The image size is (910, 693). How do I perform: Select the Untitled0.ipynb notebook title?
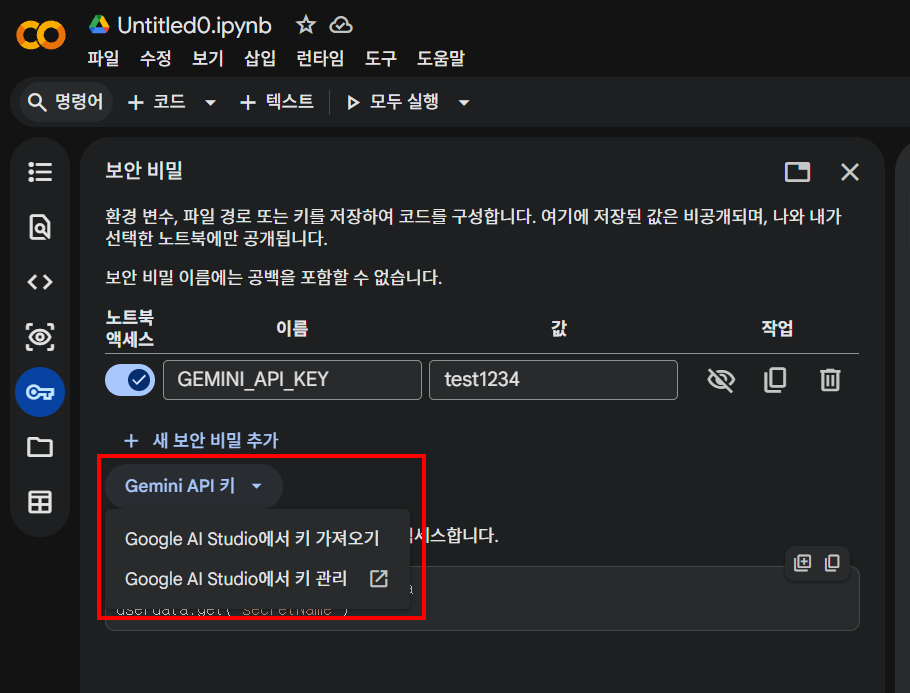(194, 26)
